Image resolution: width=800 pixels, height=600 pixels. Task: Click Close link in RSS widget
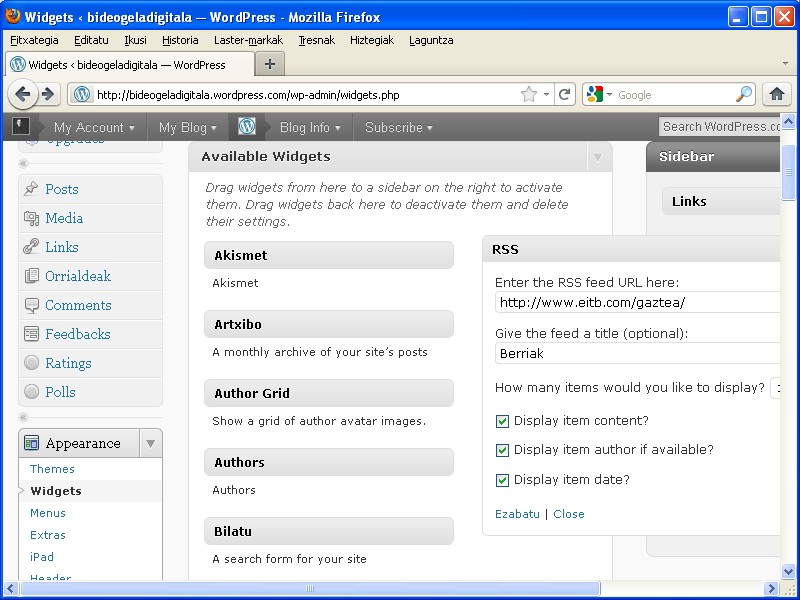click(569, 514)
